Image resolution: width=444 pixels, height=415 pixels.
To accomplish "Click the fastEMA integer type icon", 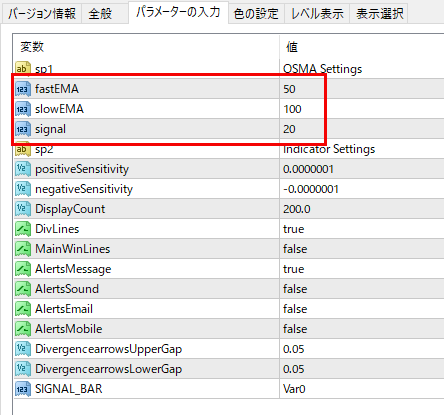I will coord(23,89).
